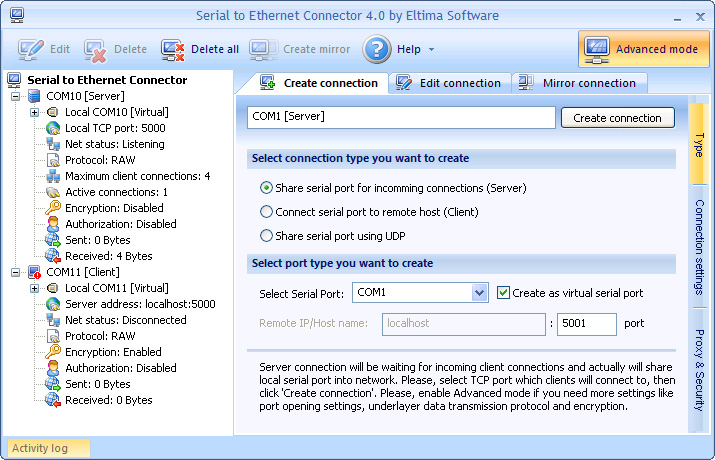Click the Serial to Ethernet Connector root icon

click(x=14, y=80)
